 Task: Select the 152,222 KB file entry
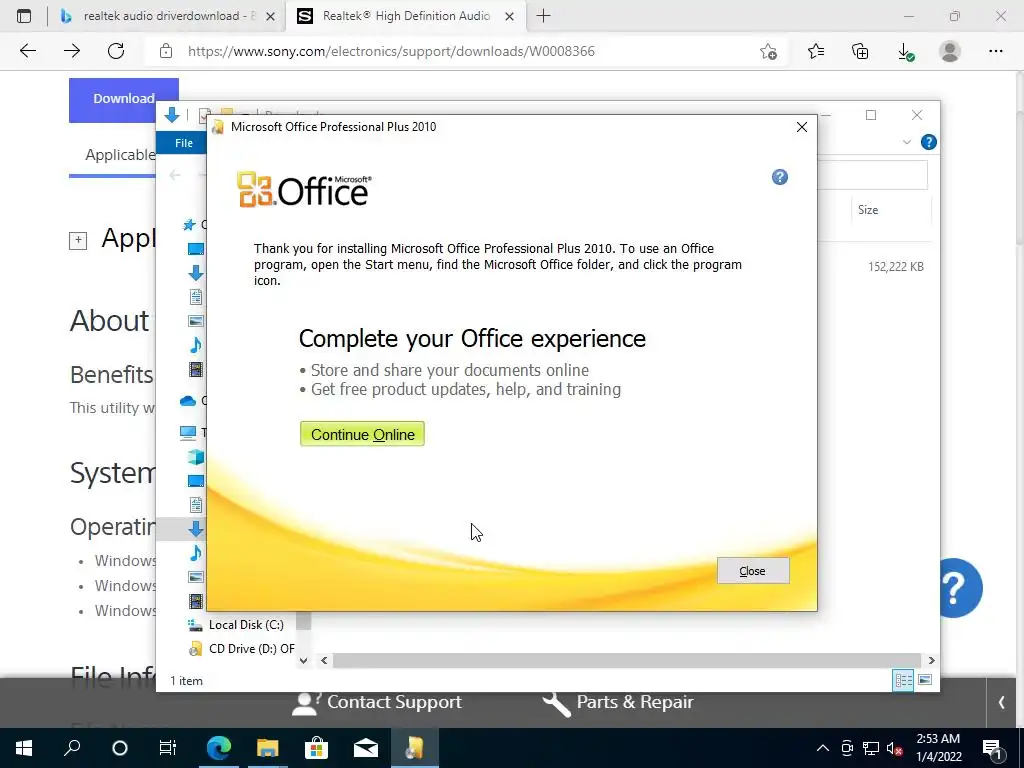(x=895, y=266)
